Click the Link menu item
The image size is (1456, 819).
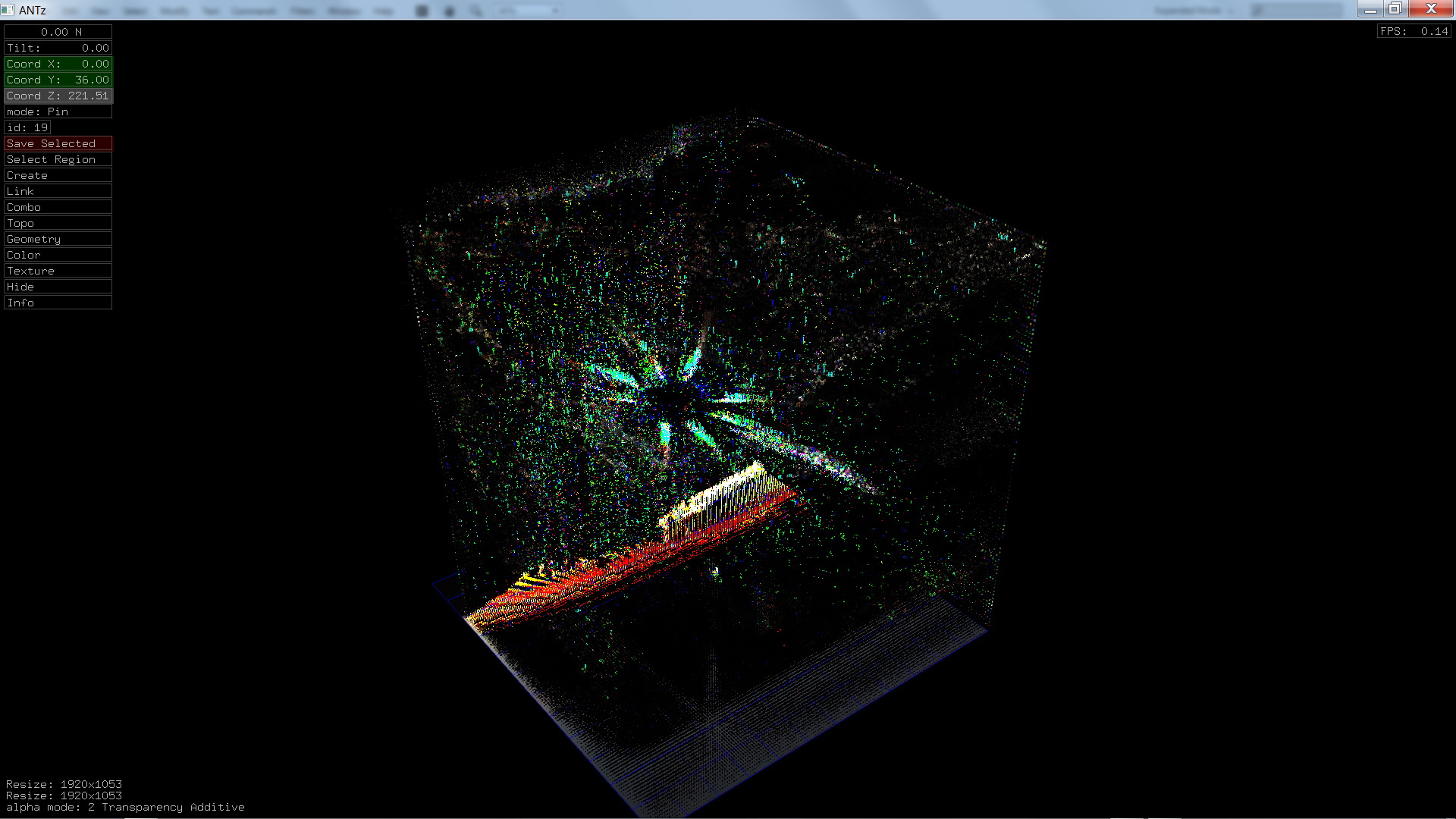pyautogui.click(x=58, y=191)
